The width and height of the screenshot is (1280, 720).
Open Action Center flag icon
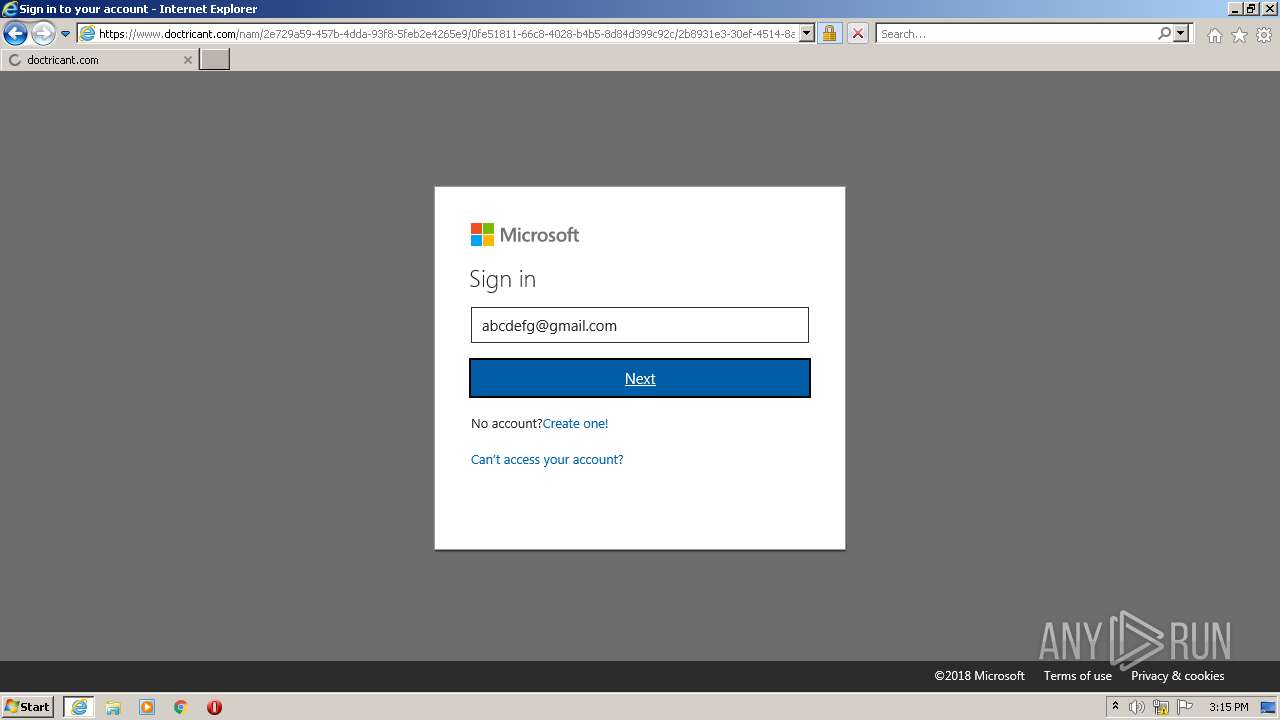1185,707
